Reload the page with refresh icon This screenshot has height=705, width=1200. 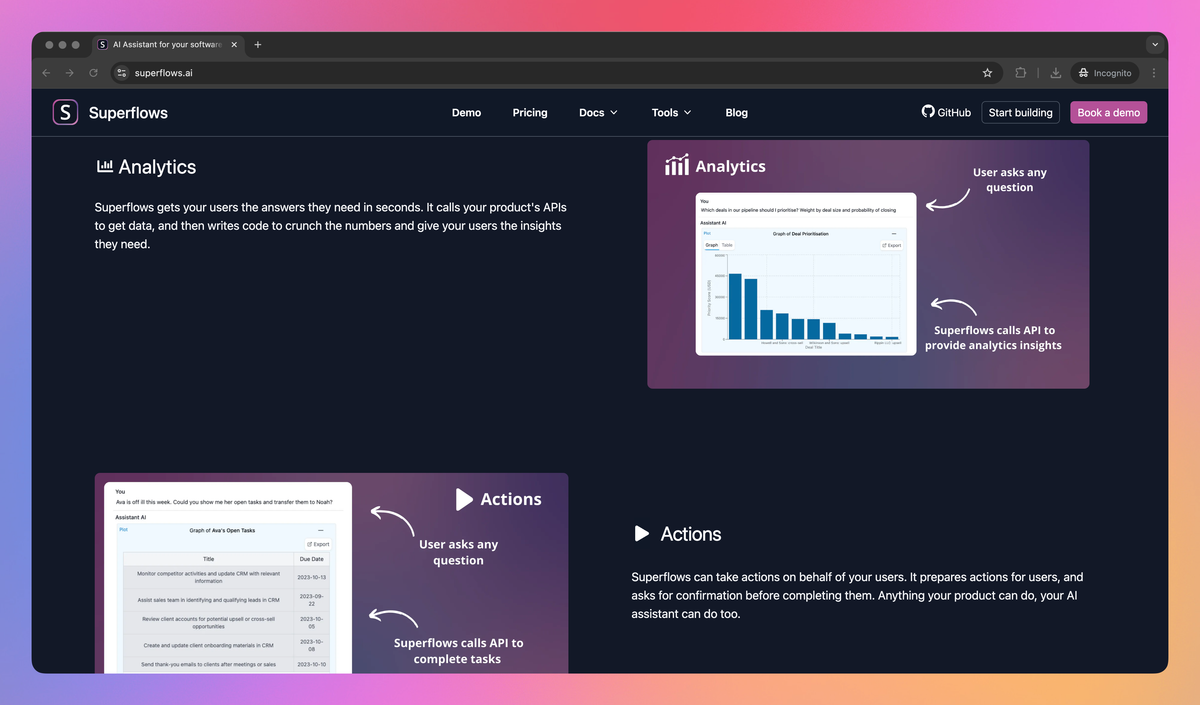tap(94, 73)
